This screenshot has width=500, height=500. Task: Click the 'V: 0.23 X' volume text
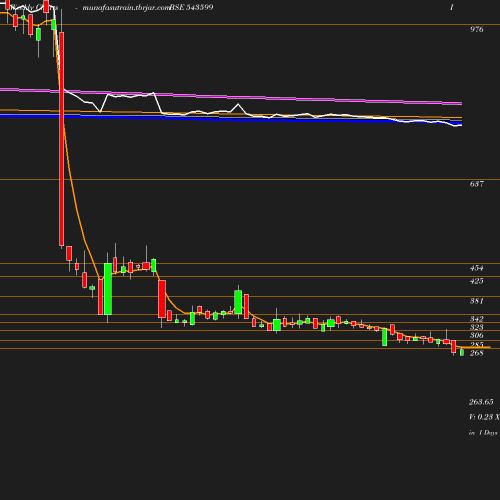484,417
